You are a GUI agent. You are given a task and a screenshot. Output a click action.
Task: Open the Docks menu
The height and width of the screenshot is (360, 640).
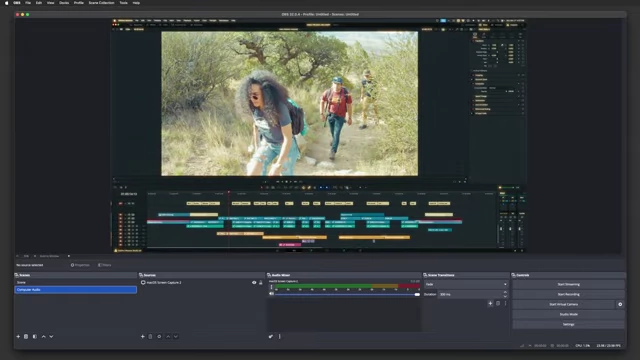(x=64, y=3)
